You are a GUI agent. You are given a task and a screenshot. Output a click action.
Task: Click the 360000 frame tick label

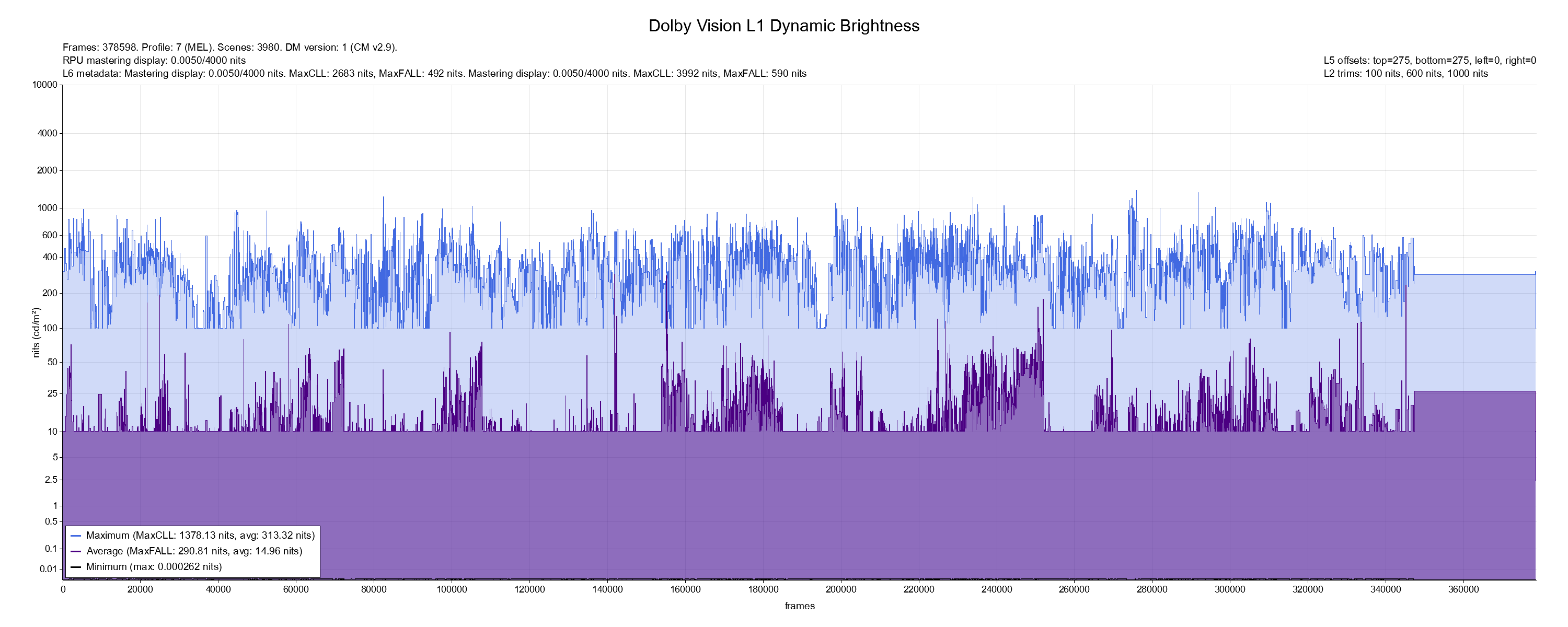1463,590
